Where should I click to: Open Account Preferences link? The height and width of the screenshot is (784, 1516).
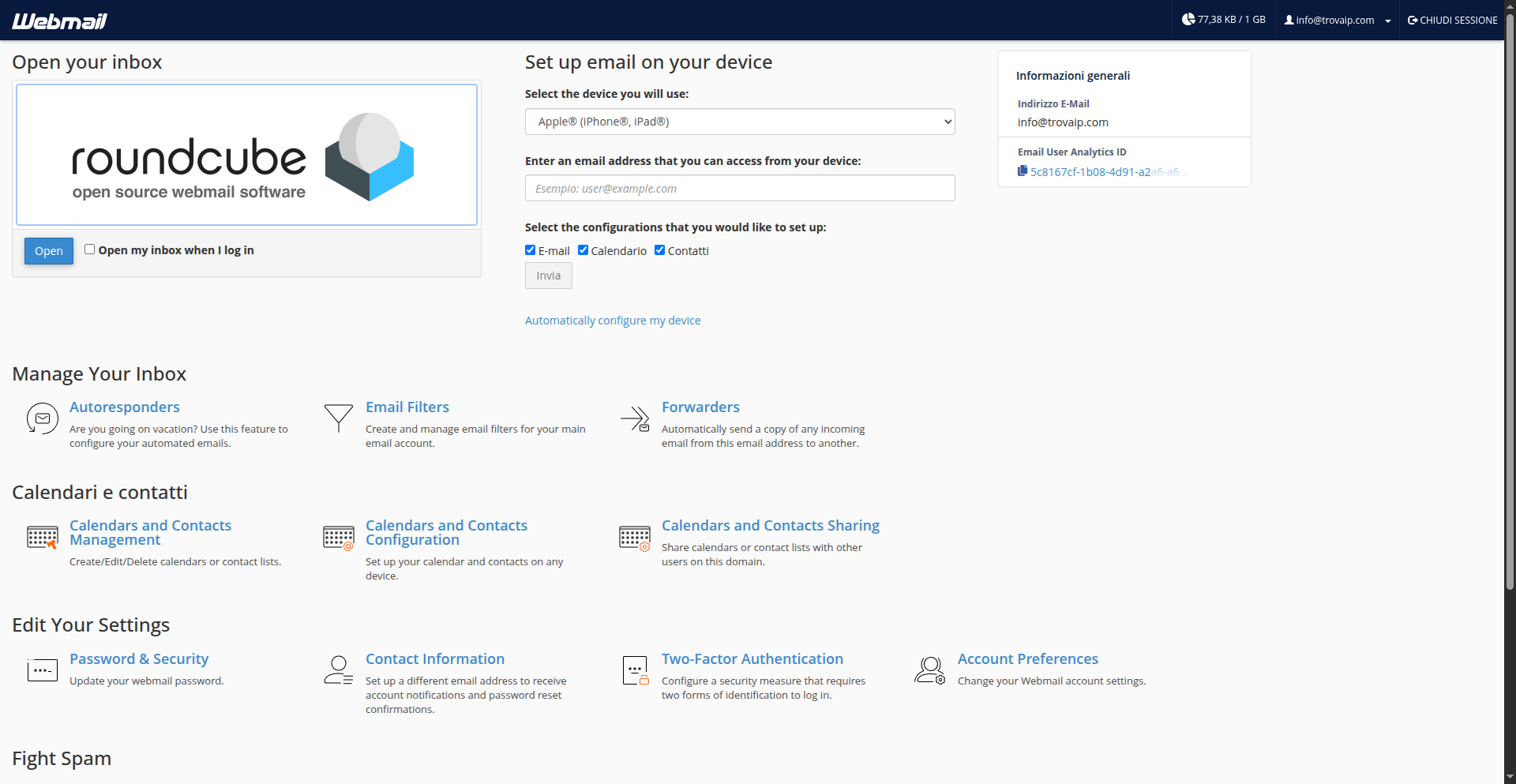click(1028, 659)
